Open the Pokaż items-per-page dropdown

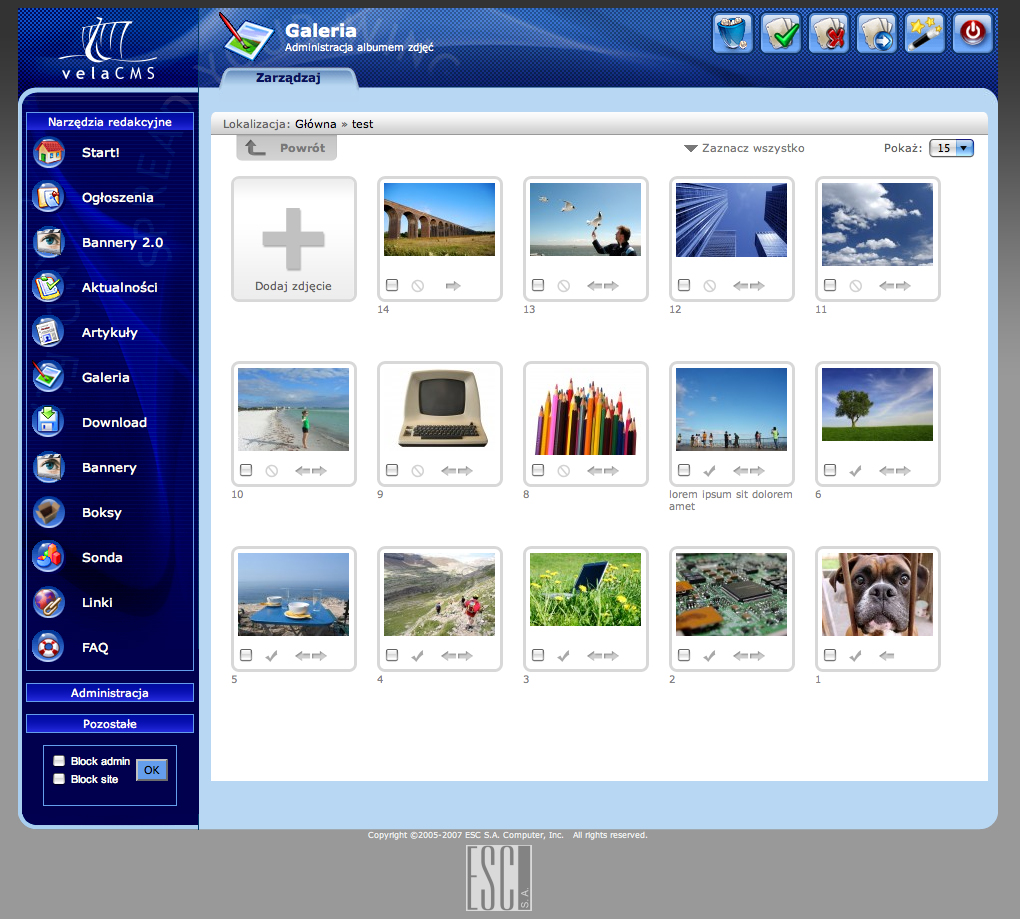[951, 148]
